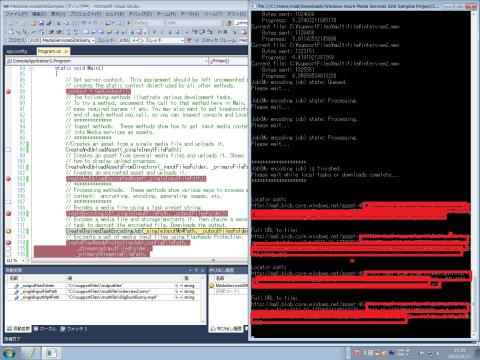
Task: Open the ファイル(F) menu in Visual Studio
Action: click(x=16, y=14)
